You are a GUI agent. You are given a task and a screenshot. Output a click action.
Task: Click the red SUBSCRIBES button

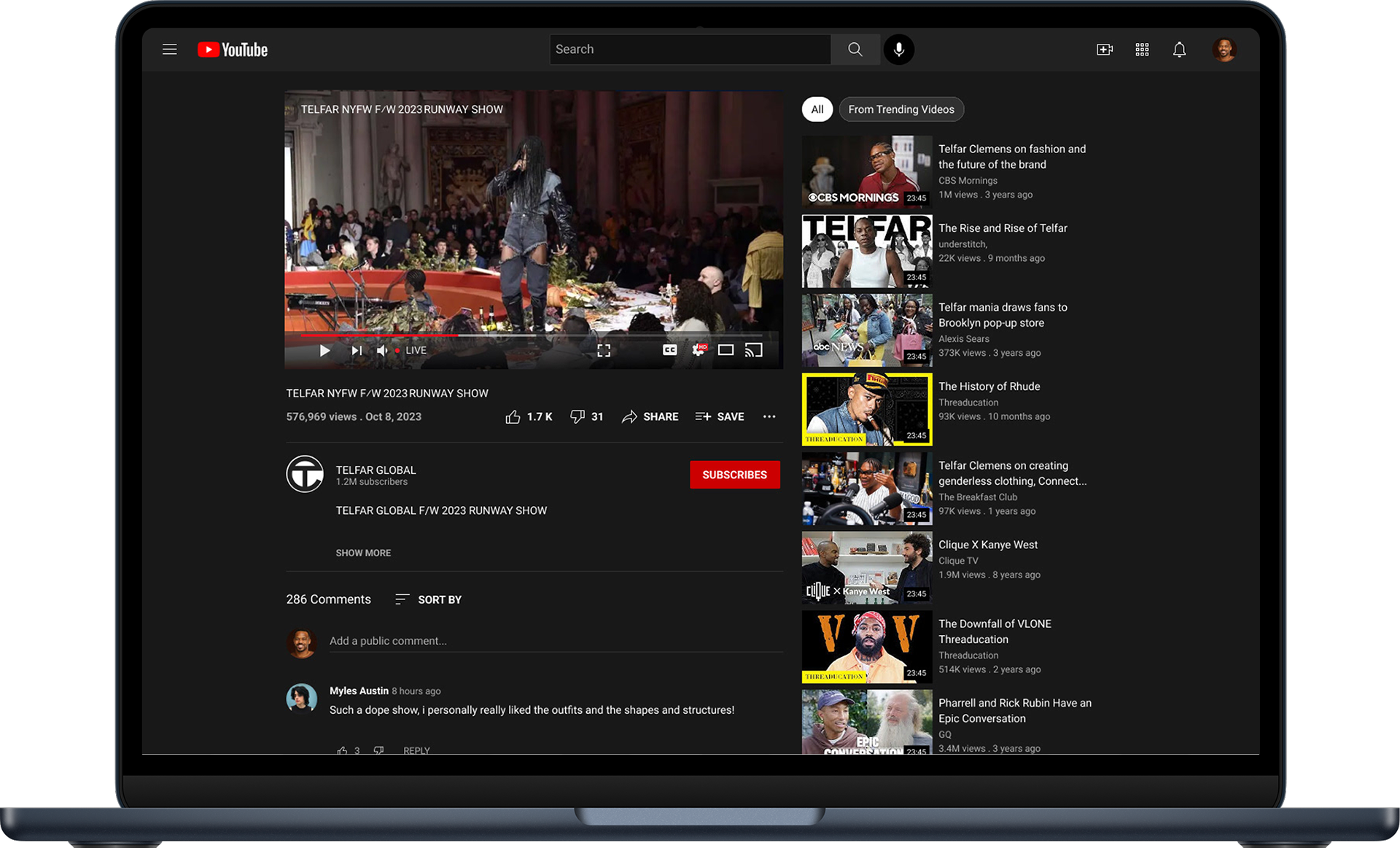tap(734, 475)
